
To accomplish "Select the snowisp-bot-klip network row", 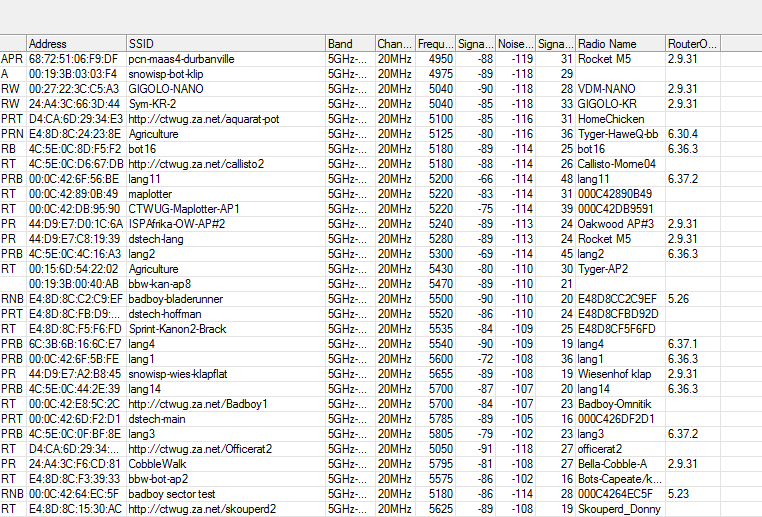I will [172, 74].
